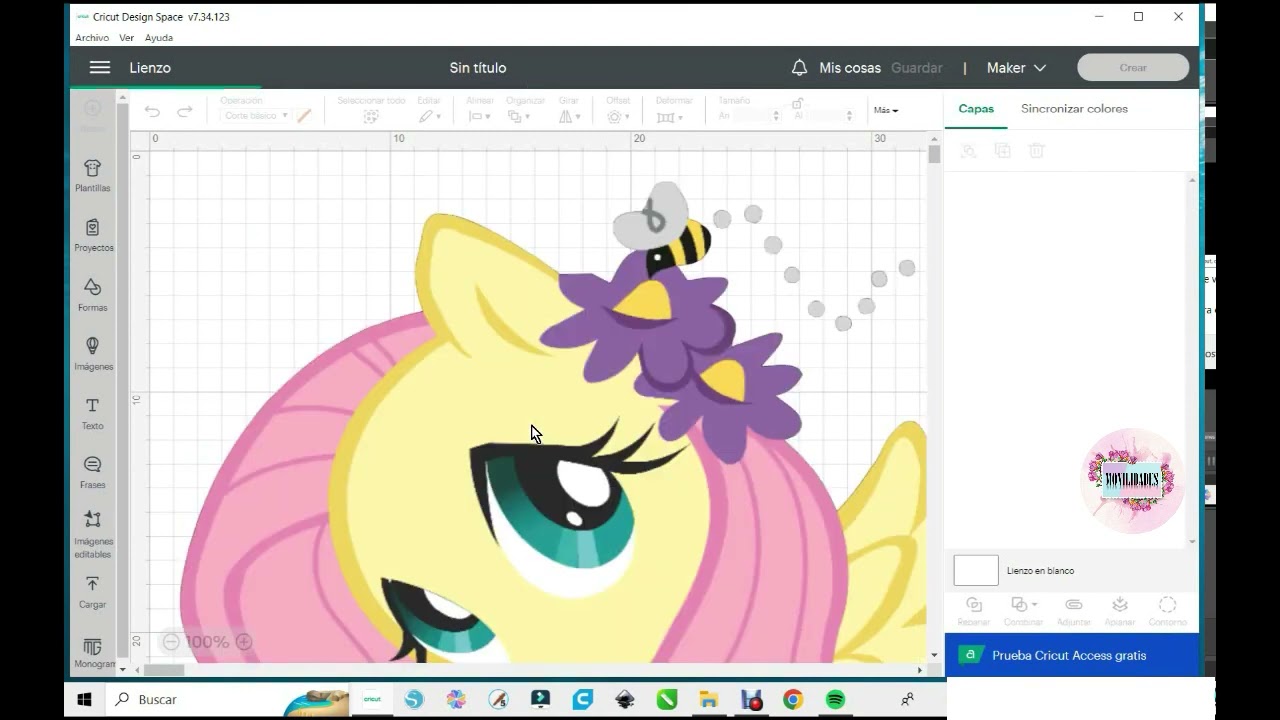Click Adjuntar attach tool
This screenshot has height=720, width=1280.
tap(1073, 611)
